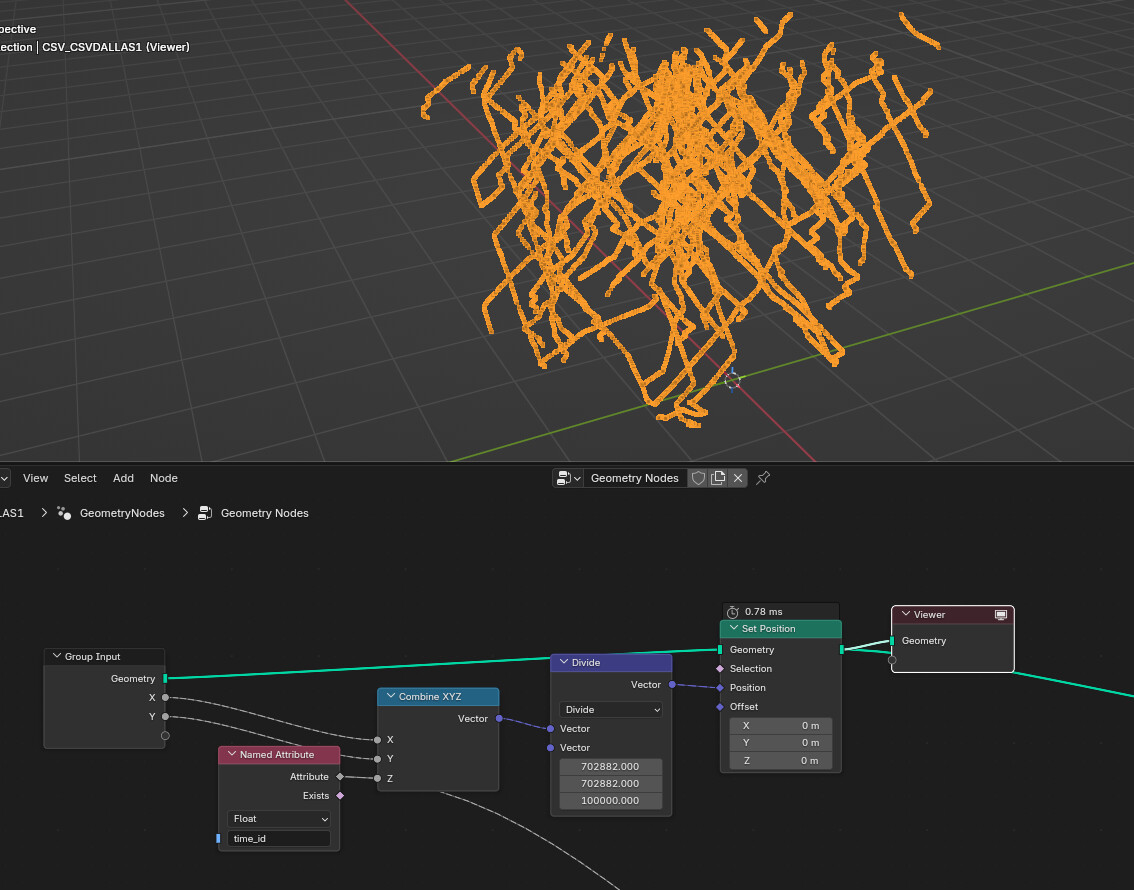Screen dimensions: 1134x890
Task: Click the Set Position timing clock icon
Action: pyautogui.click(x=733, y=612)
